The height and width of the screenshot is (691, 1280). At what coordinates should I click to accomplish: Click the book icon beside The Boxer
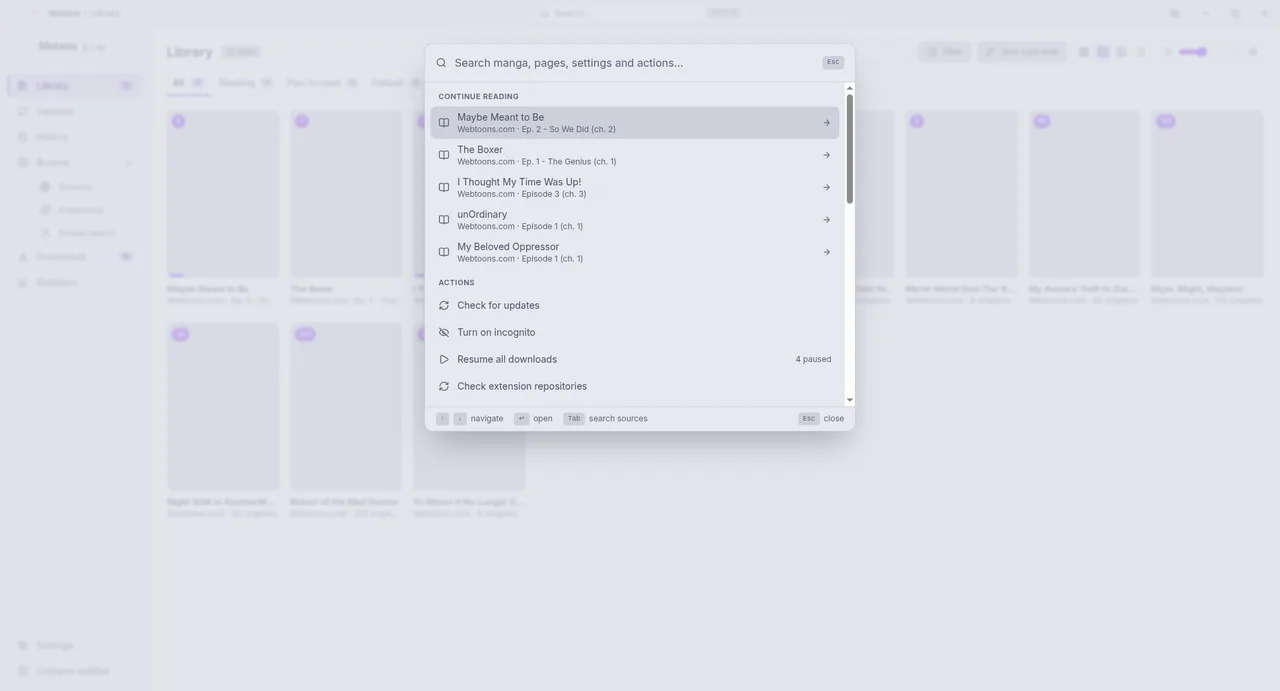pos(444,155)
